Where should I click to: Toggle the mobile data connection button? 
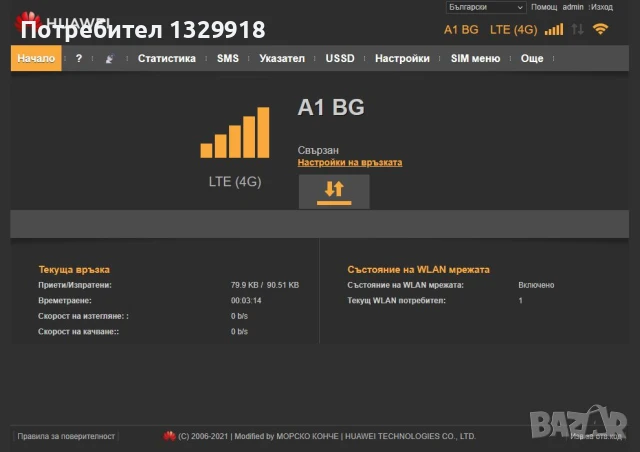(x=334, y=192)
